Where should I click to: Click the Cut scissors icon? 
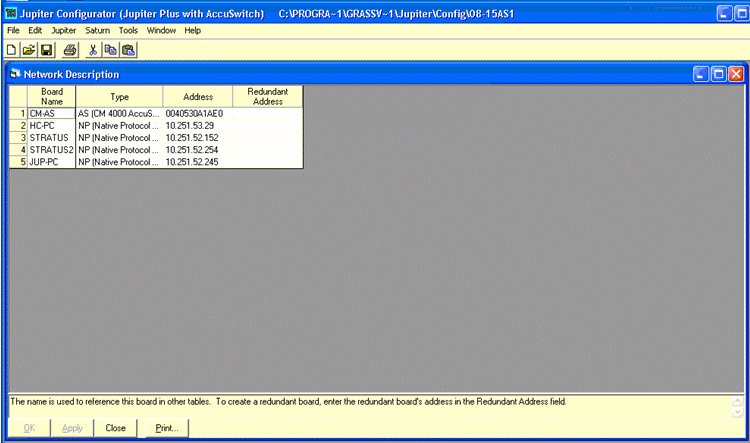[x=93, y=50]
